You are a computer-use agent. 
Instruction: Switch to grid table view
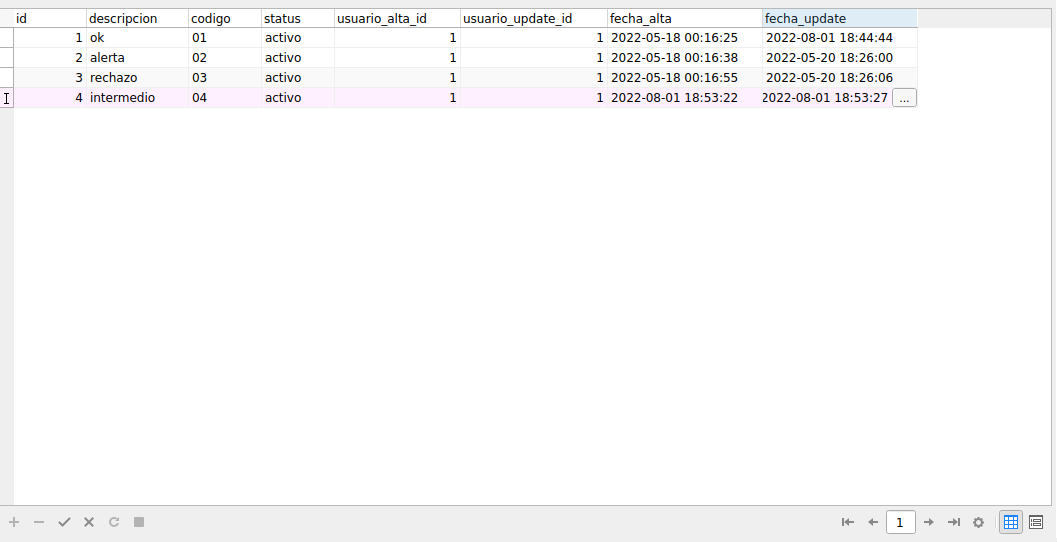point(1011,522)
